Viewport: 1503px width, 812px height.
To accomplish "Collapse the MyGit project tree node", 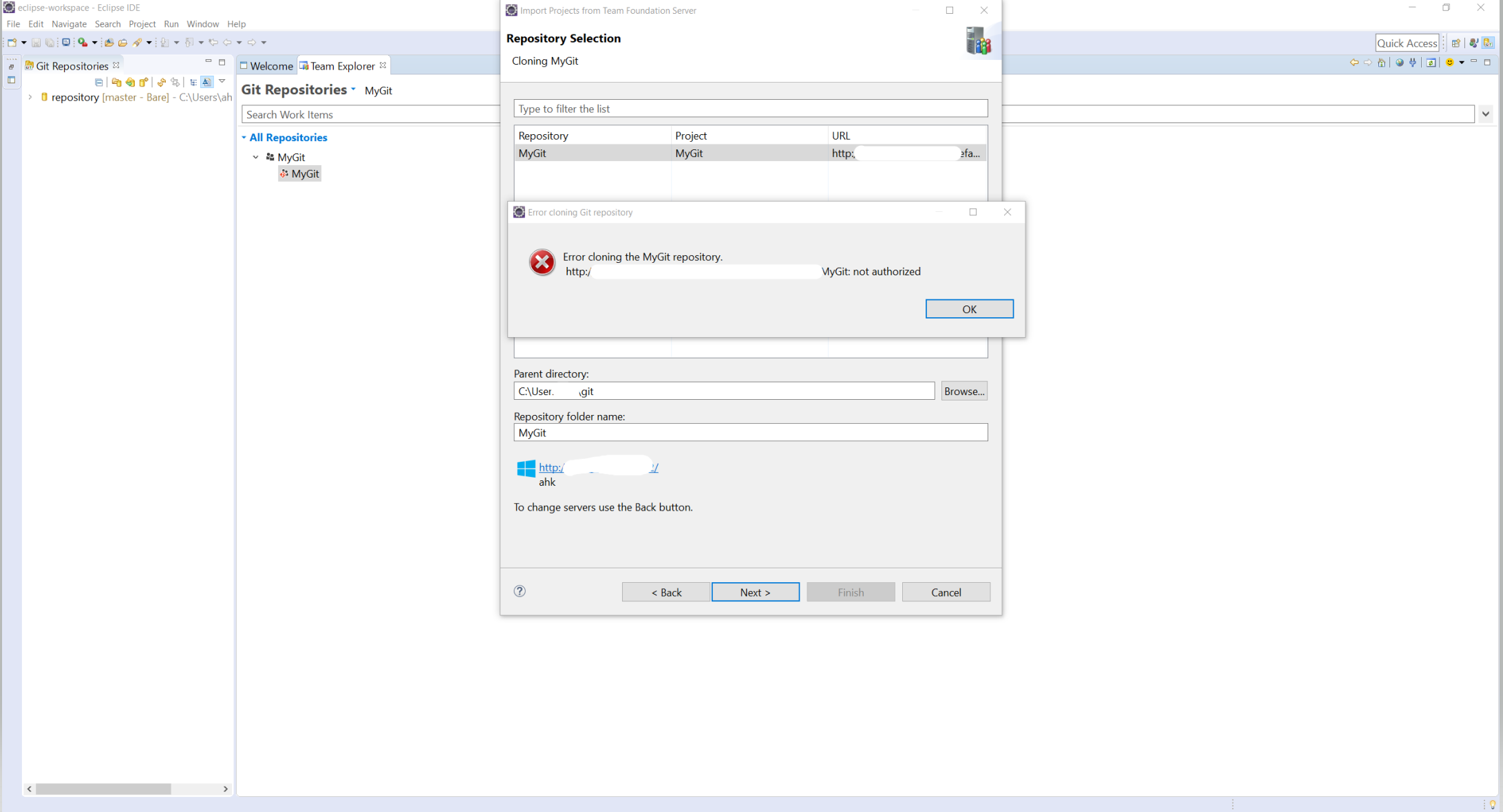I will click(x=256, y=157).
